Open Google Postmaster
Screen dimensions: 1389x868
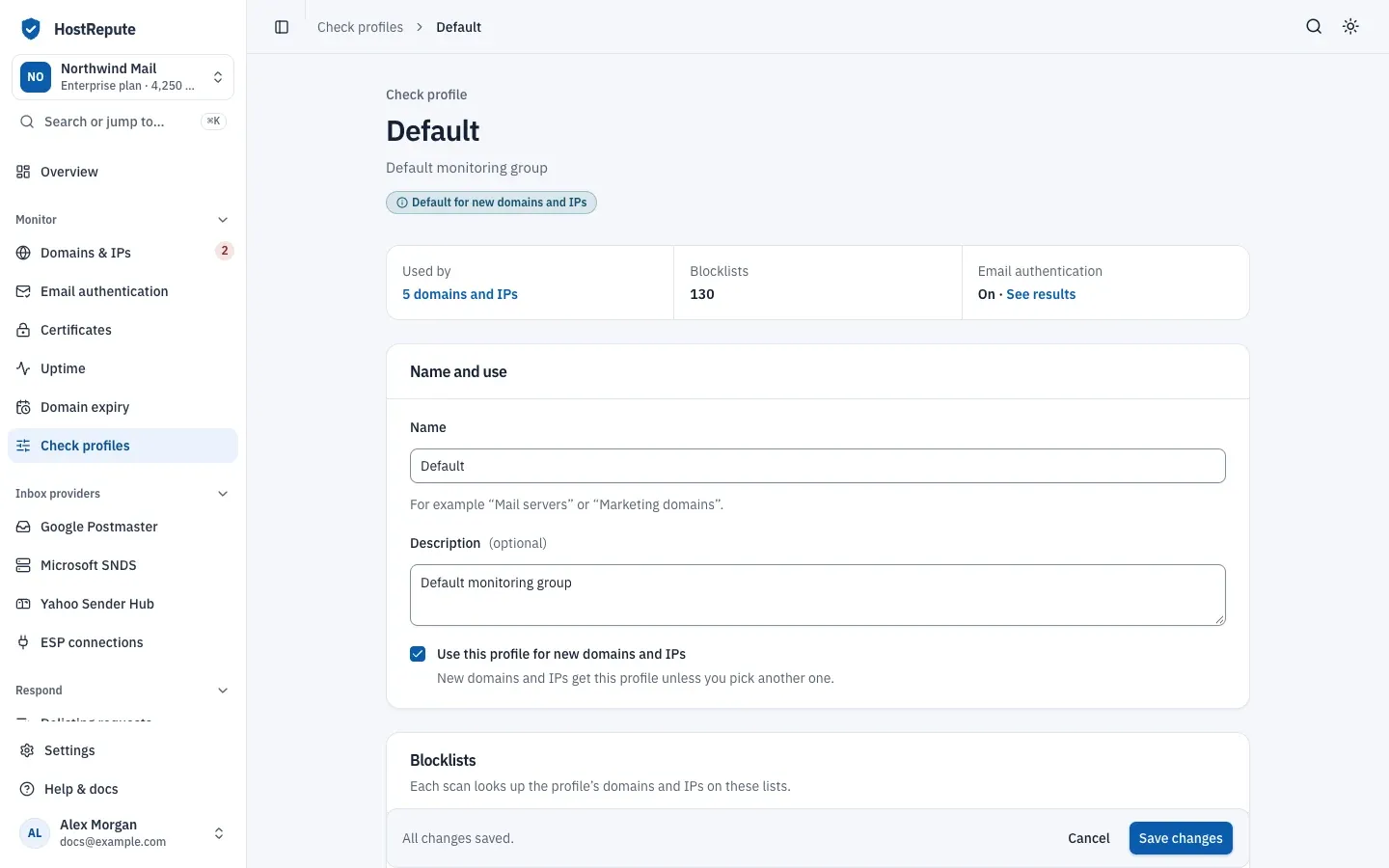(123, 527)
